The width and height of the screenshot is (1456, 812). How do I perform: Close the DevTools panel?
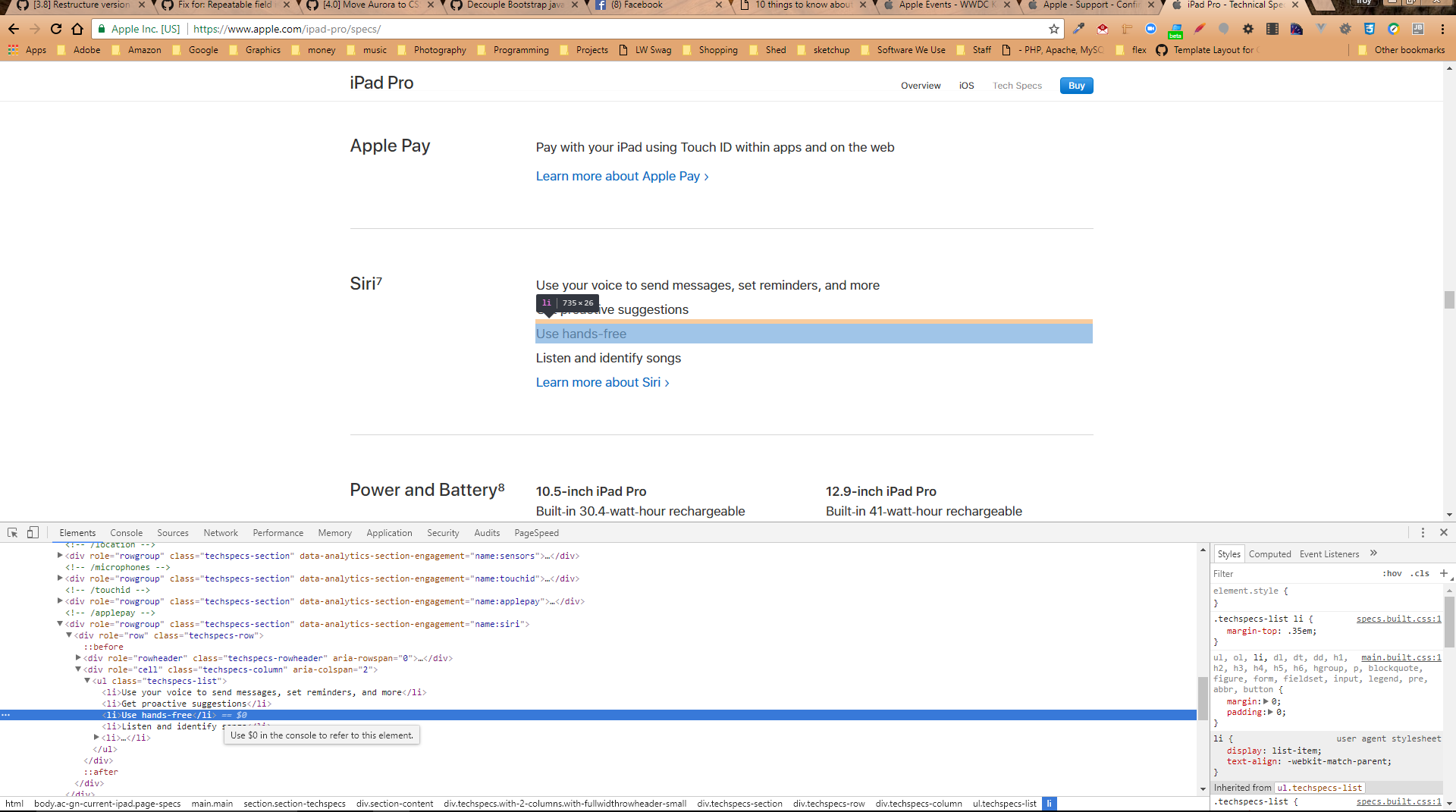tap(1444, 533)
